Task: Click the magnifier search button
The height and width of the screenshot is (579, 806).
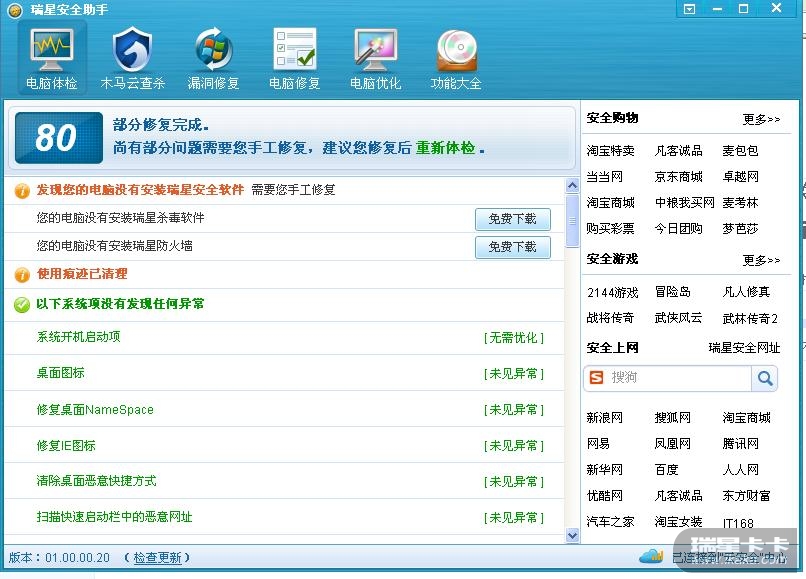Action: [x=764, y=378]
